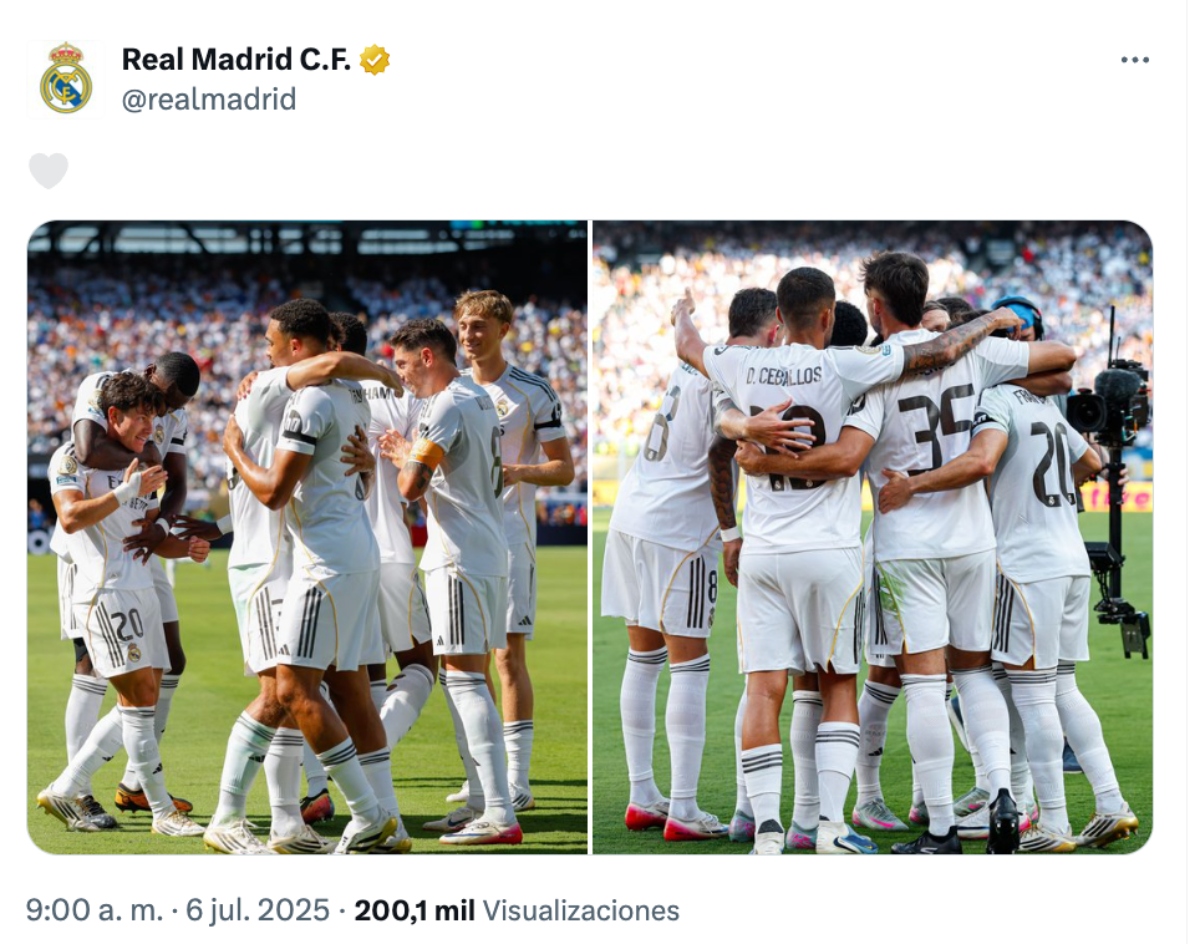1200x944 pixels.
Task: Open the right huddle photo
Action: pyautogui.click(x=872, y=537)
